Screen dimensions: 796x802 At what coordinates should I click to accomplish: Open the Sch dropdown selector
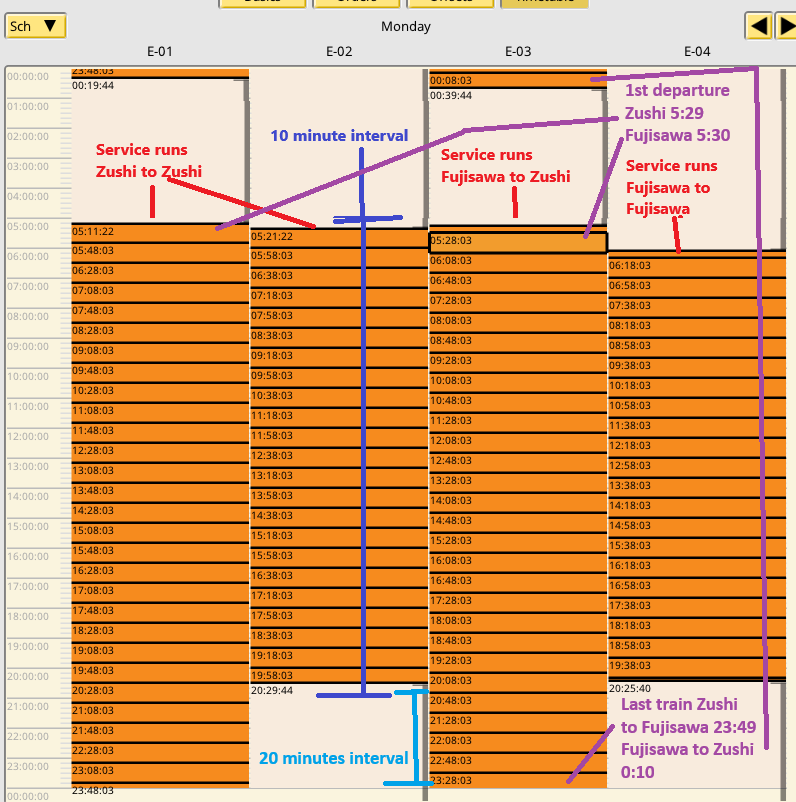(35, 26)
